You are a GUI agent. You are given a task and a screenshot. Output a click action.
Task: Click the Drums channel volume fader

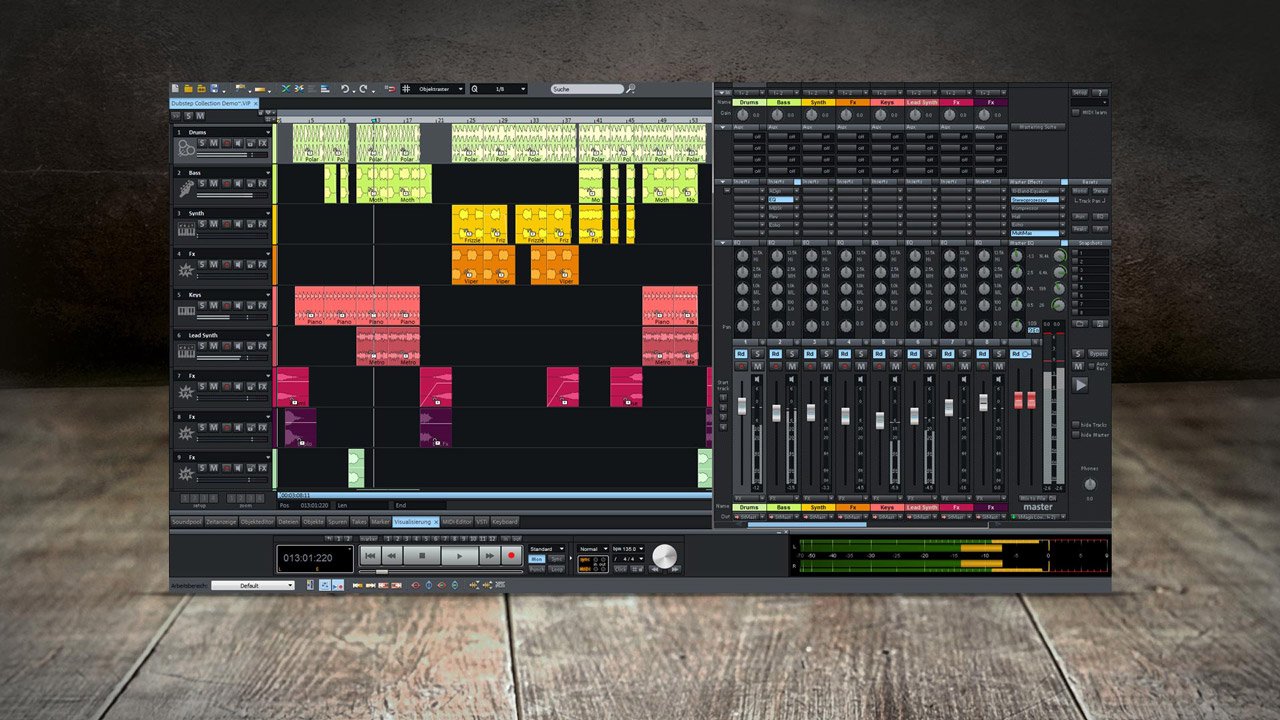[x=742, y=405]
